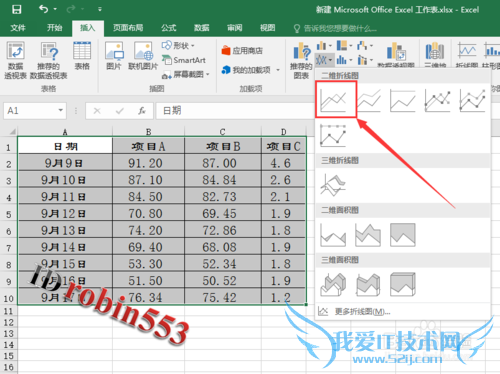Click the 告诉我您想要做什么 search box
500x374 pixels.
point(336,29)
